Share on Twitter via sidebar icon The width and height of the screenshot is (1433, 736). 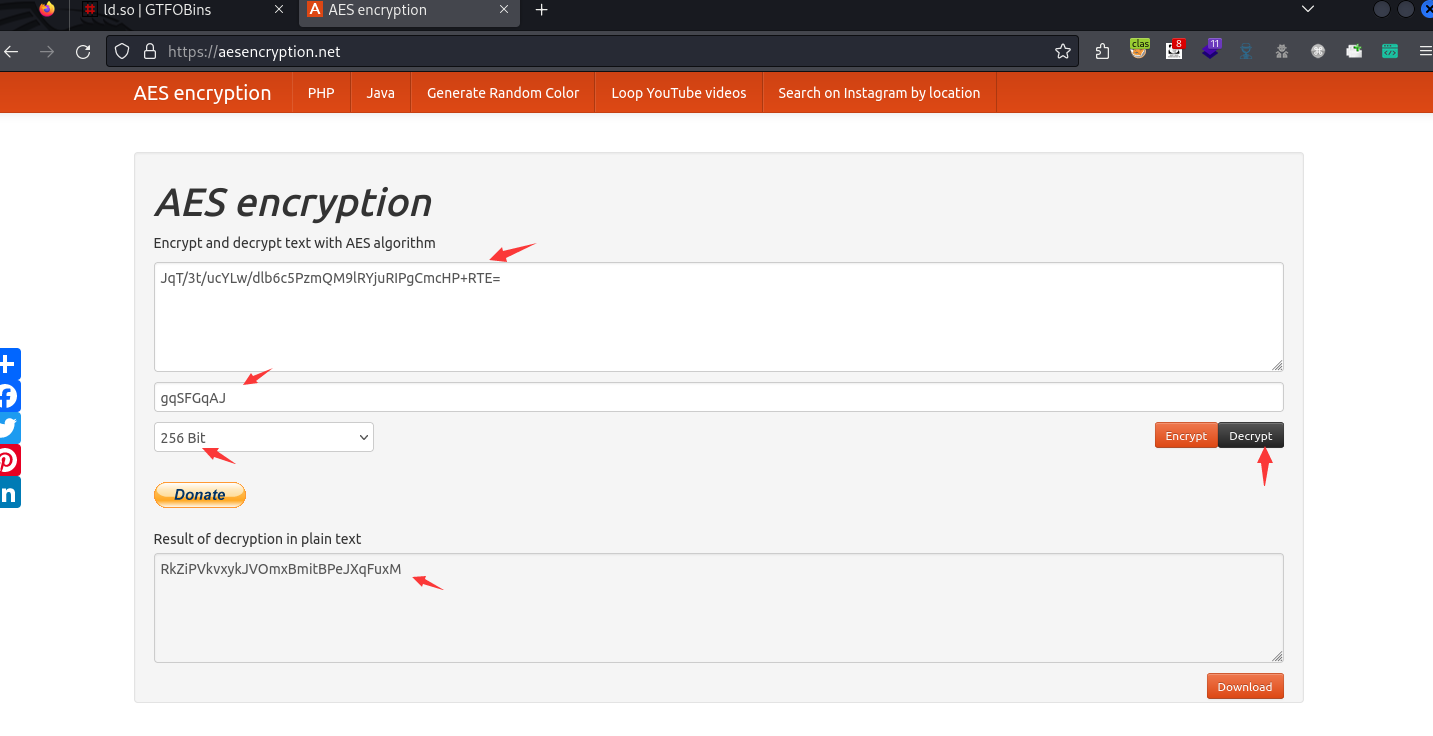pyautogui.click(x=8, y=428)
